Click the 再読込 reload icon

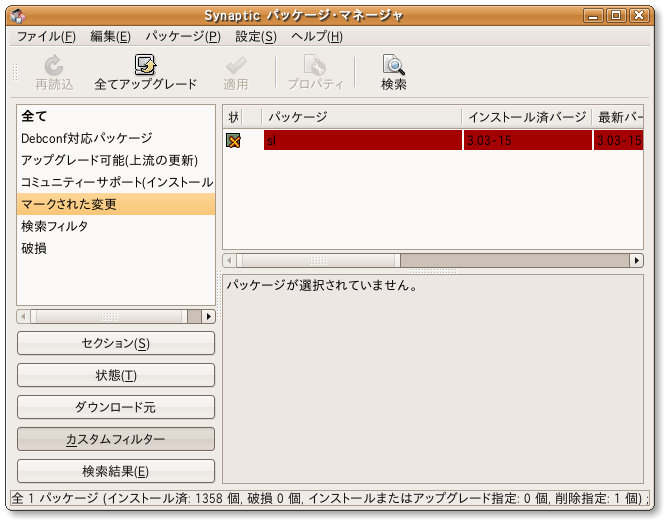pos(54,65)
